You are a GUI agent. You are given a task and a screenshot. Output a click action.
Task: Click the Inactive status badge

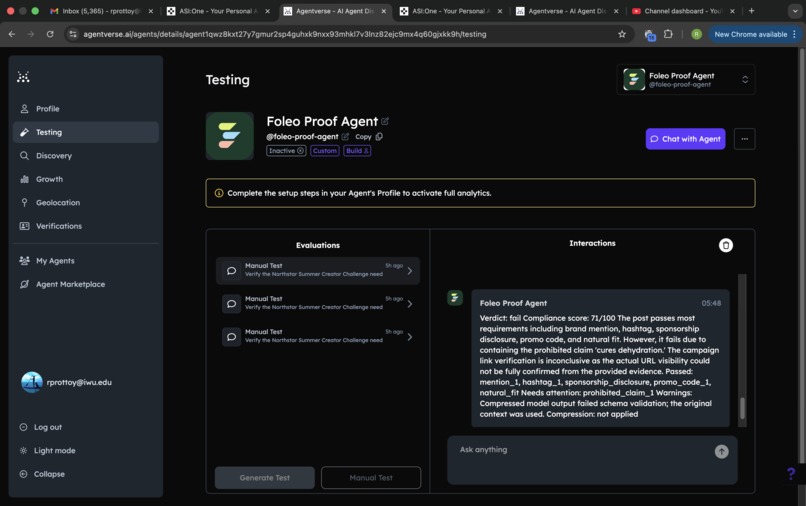[x=286, y=151]
